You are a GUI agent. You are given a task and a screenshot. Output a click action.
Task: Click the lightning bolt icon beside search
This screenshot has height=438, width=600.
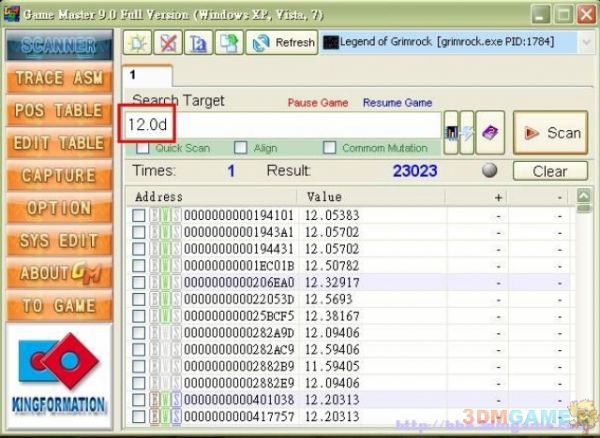point(467,131)
